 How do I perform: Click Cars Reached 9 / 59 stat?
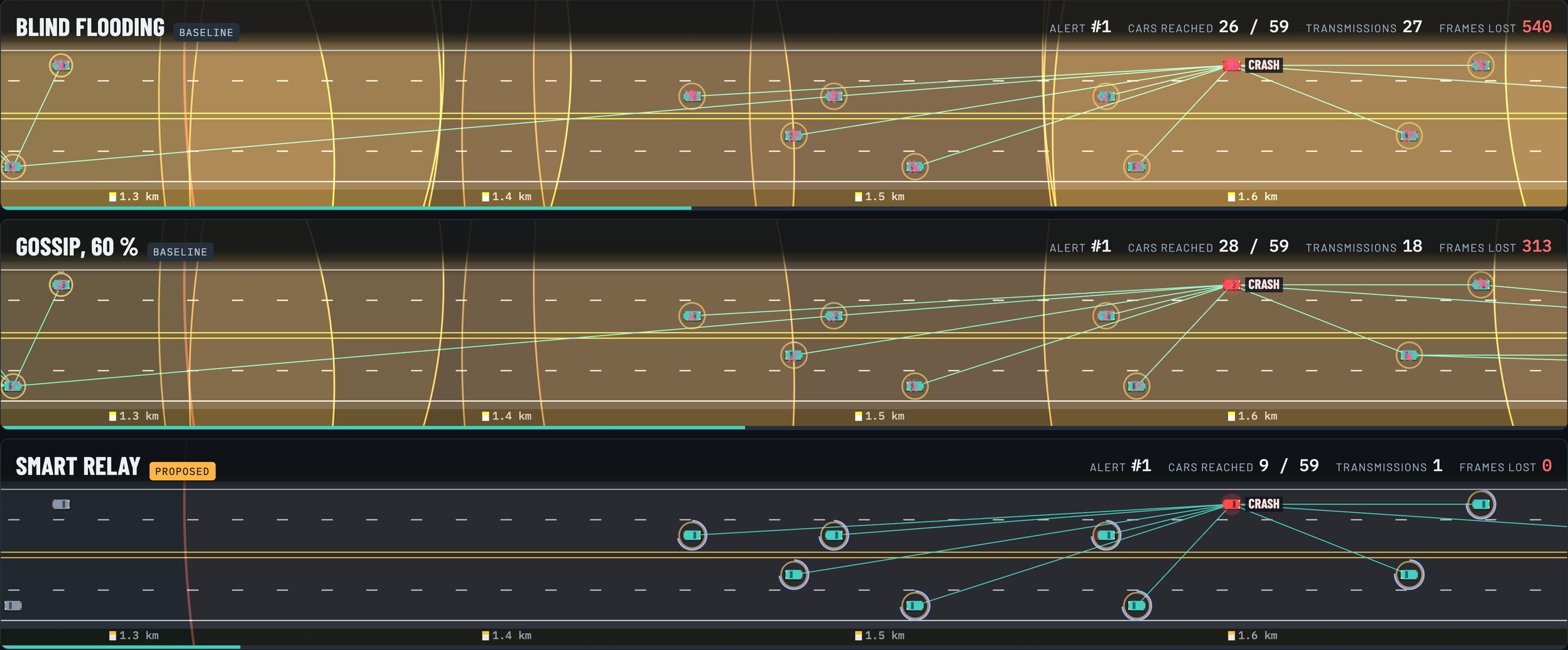pos(1243,466)
